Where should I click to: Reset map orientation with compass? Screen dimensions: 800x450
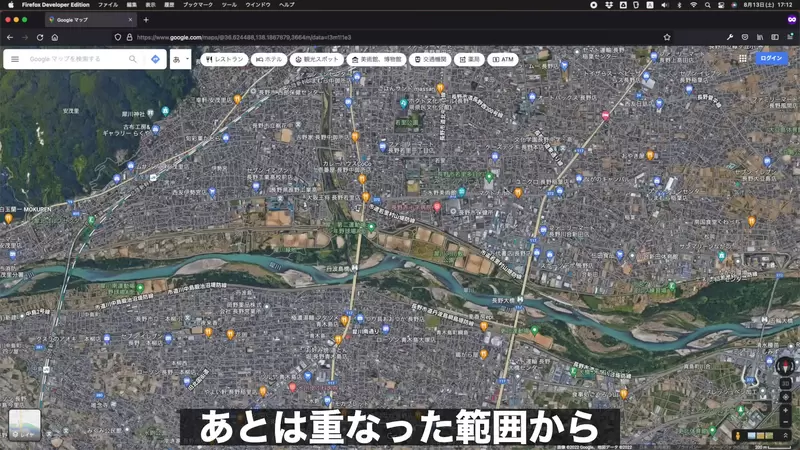(785, 366)
